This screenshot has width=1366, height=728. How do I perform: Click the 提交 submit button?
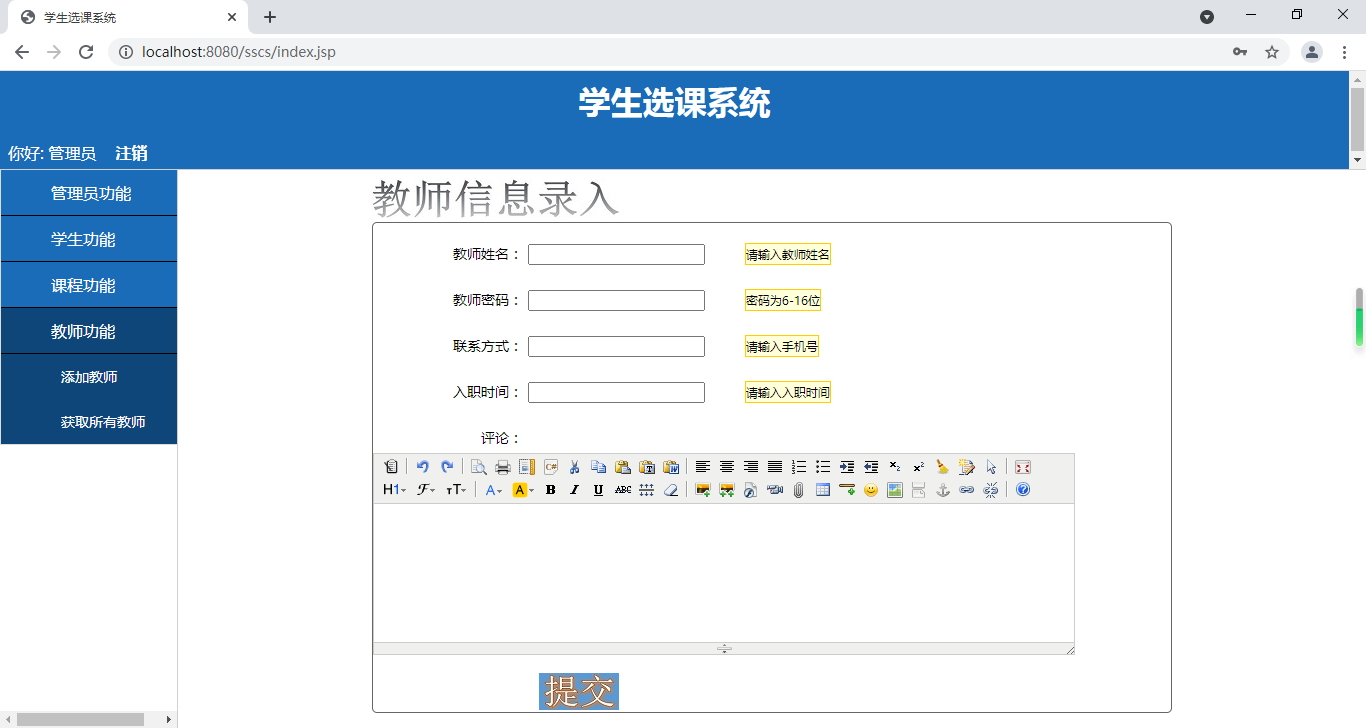[579, 691]
